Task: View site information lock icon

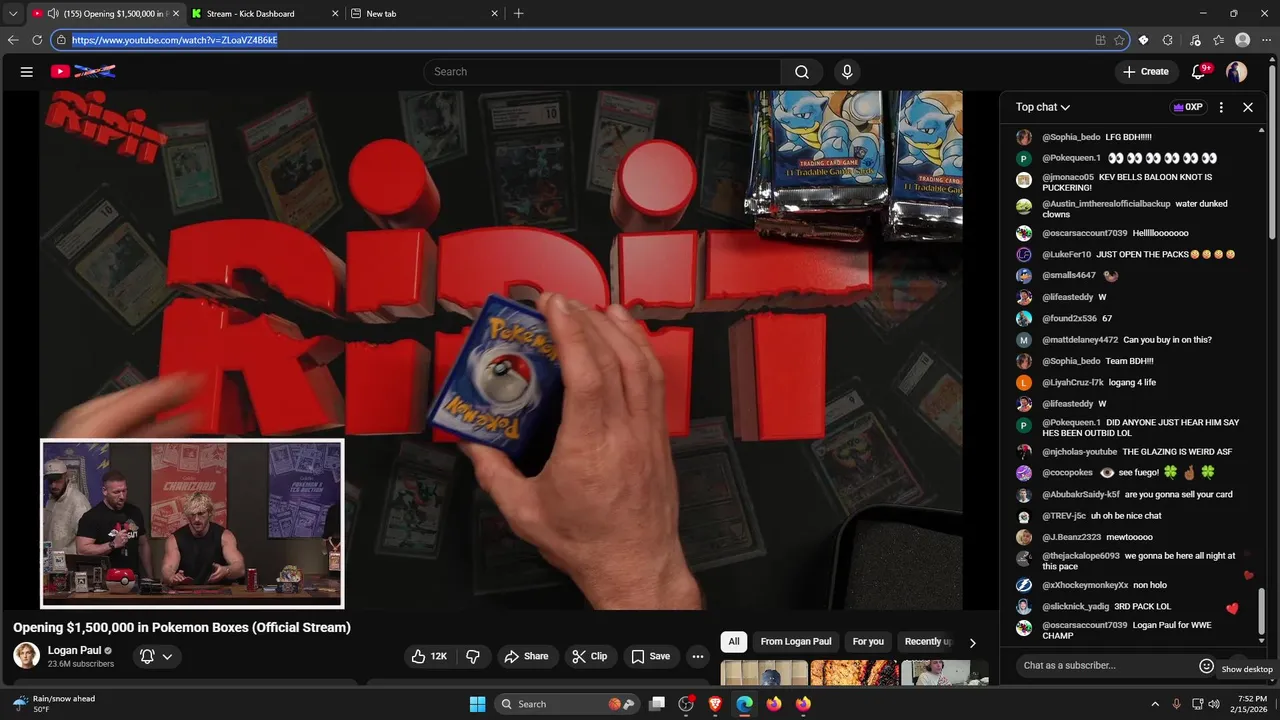Action: click(x=61, y=40)
